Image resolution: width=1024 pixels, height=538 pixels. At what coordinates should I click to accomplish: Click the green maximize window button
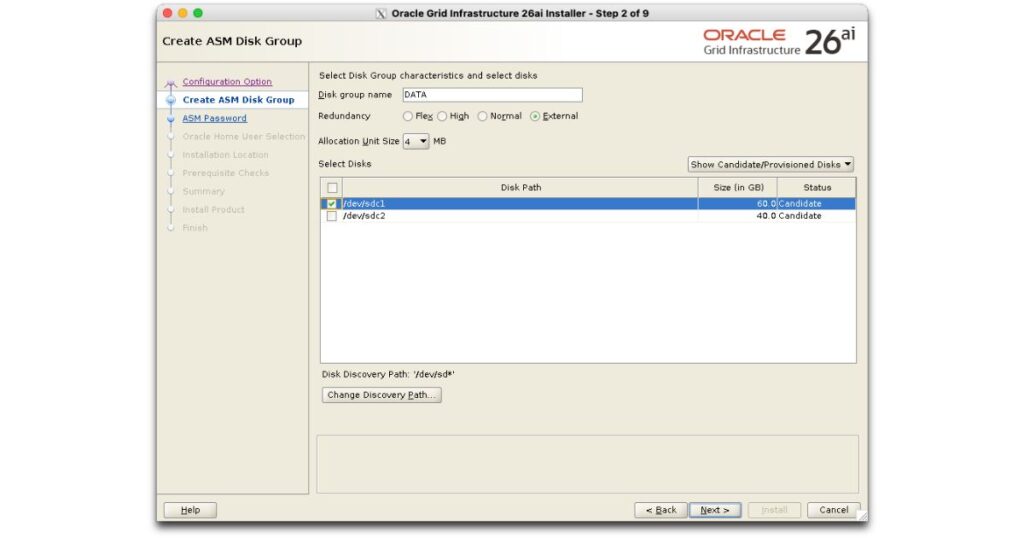pos(198,13)
